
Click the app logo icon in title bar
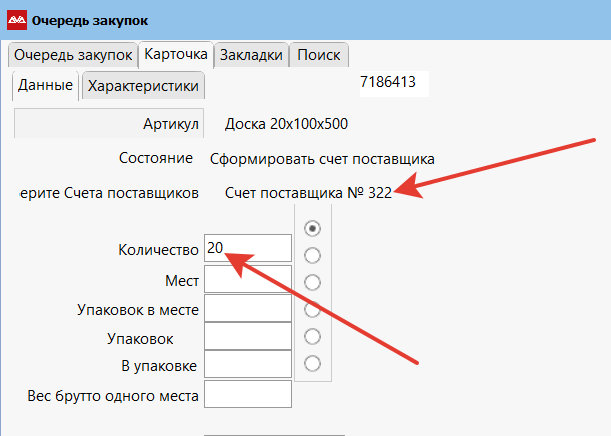(17, 19)
